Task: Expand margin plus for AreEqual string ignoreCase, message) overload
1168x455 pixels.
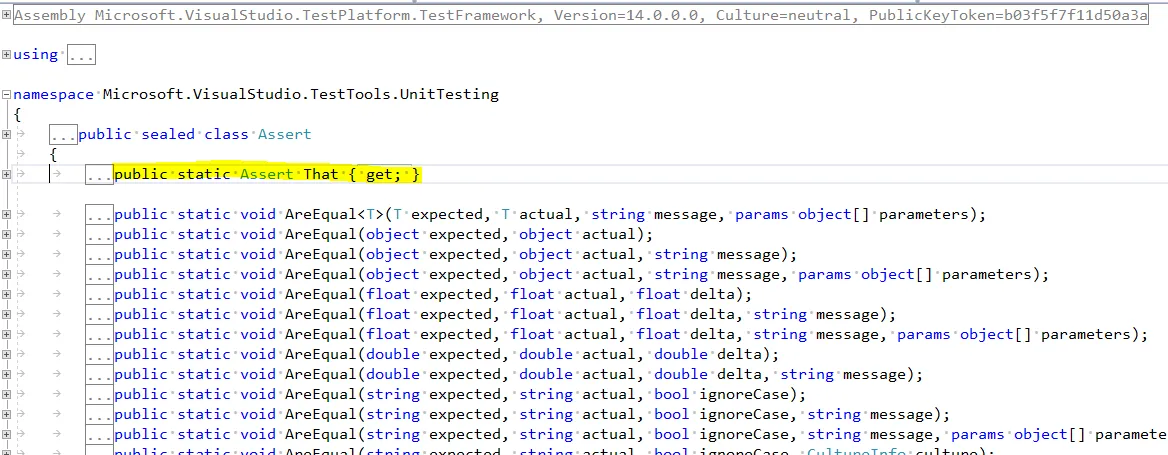Action: pyautogui.click(x=6, y=414)
